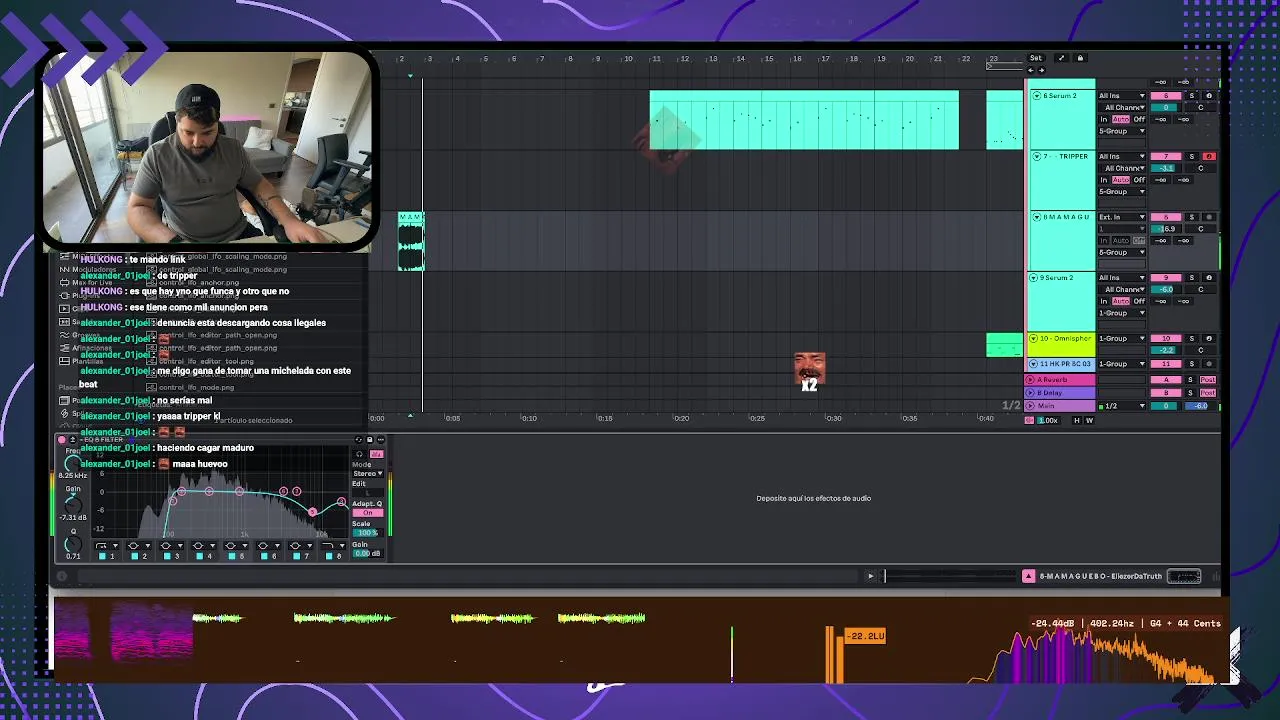Solo the 10 Omnisphere track

pyautogui.click(x=1192, y=338)
